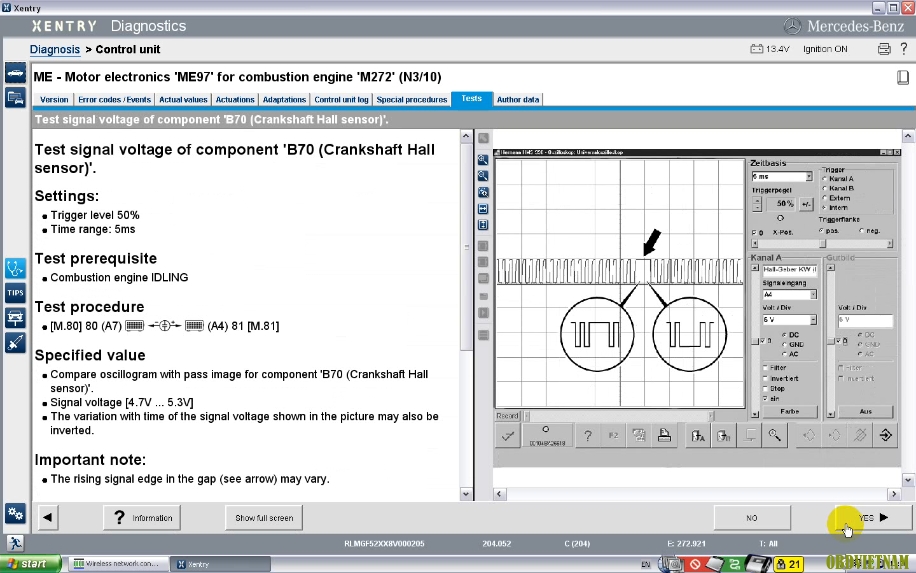
Task: Click the fit-height icon in the image viewer toolbar
Action: coord(483,225)
